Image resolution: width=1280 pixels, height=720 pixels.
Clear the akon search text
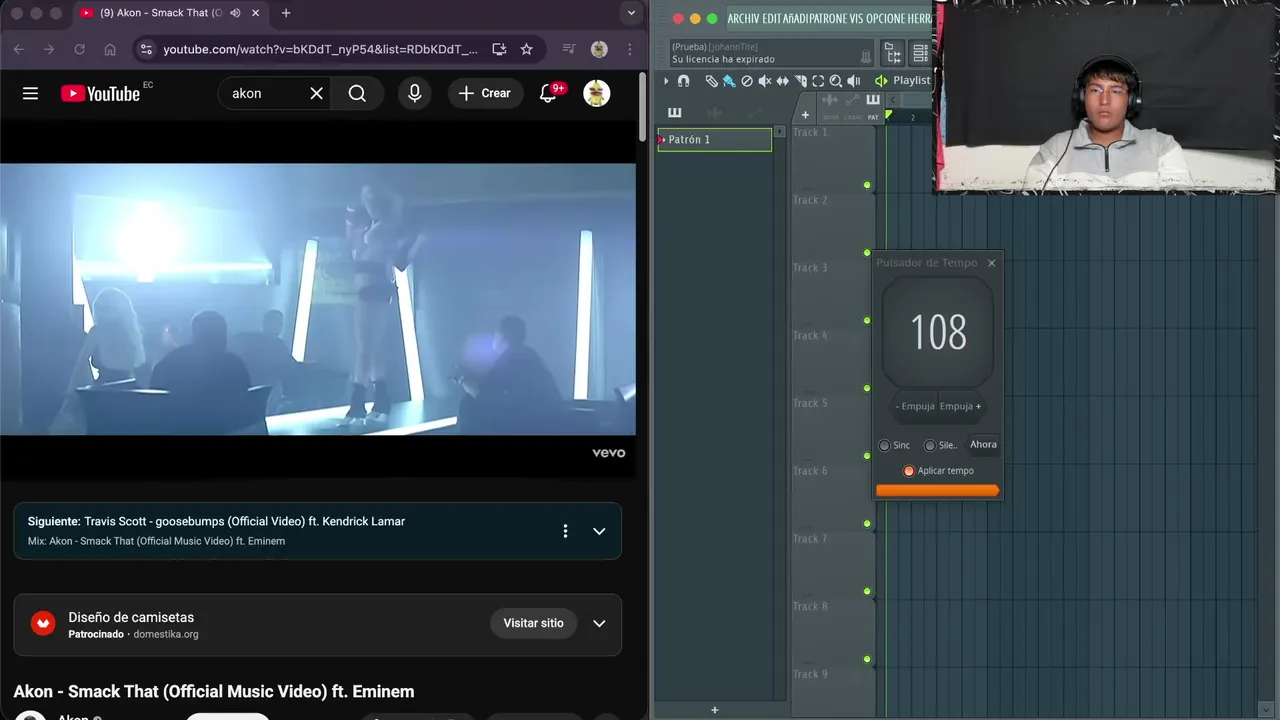coord(316,93)
